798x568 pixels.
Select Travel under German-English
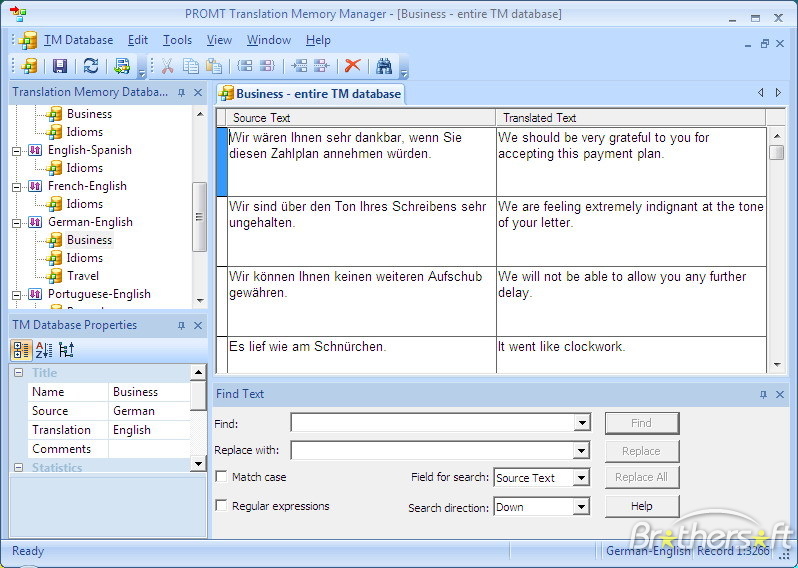(83, 276)
